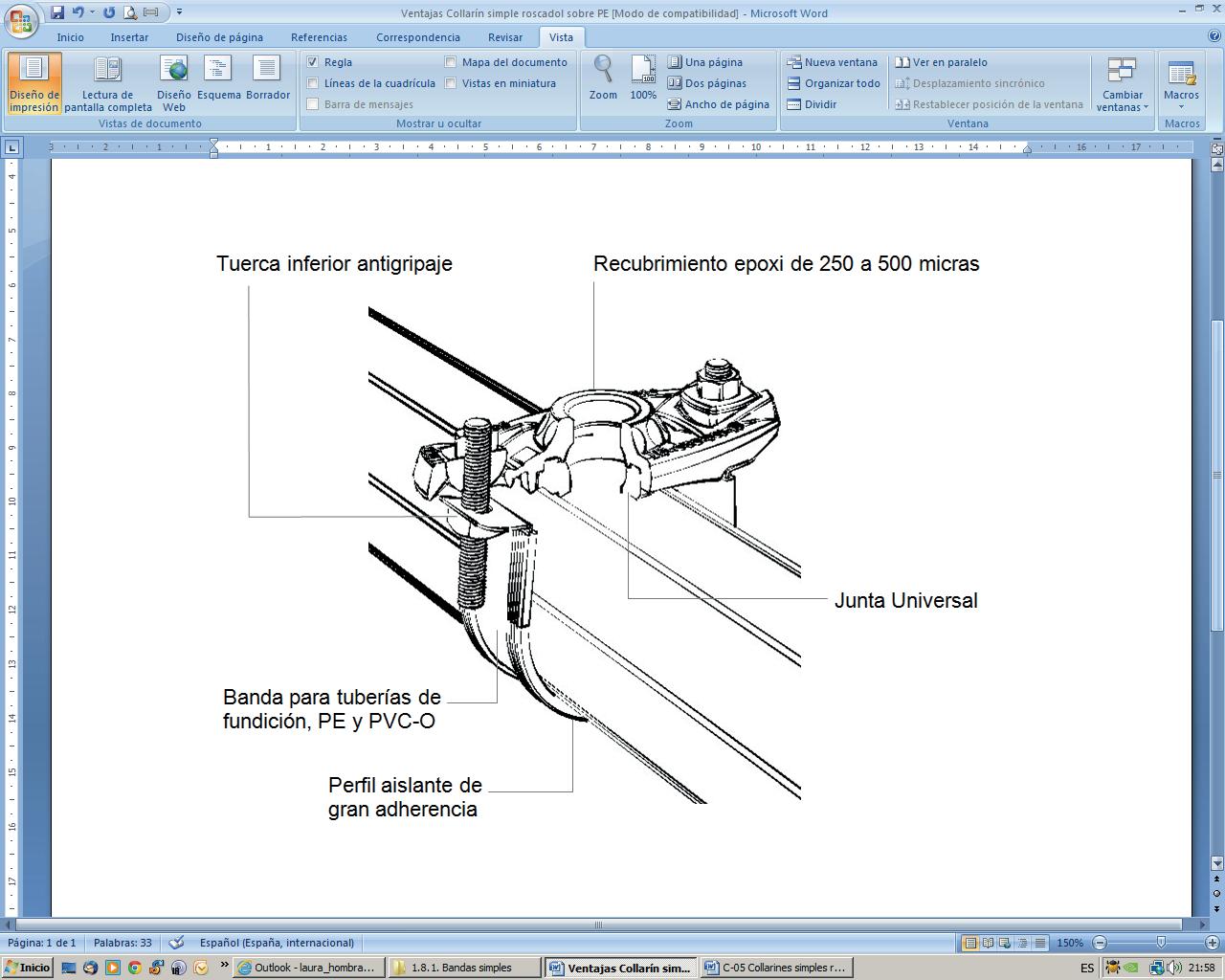Choose Una página zoom option

pyautogui.click(x=705, y=62)
